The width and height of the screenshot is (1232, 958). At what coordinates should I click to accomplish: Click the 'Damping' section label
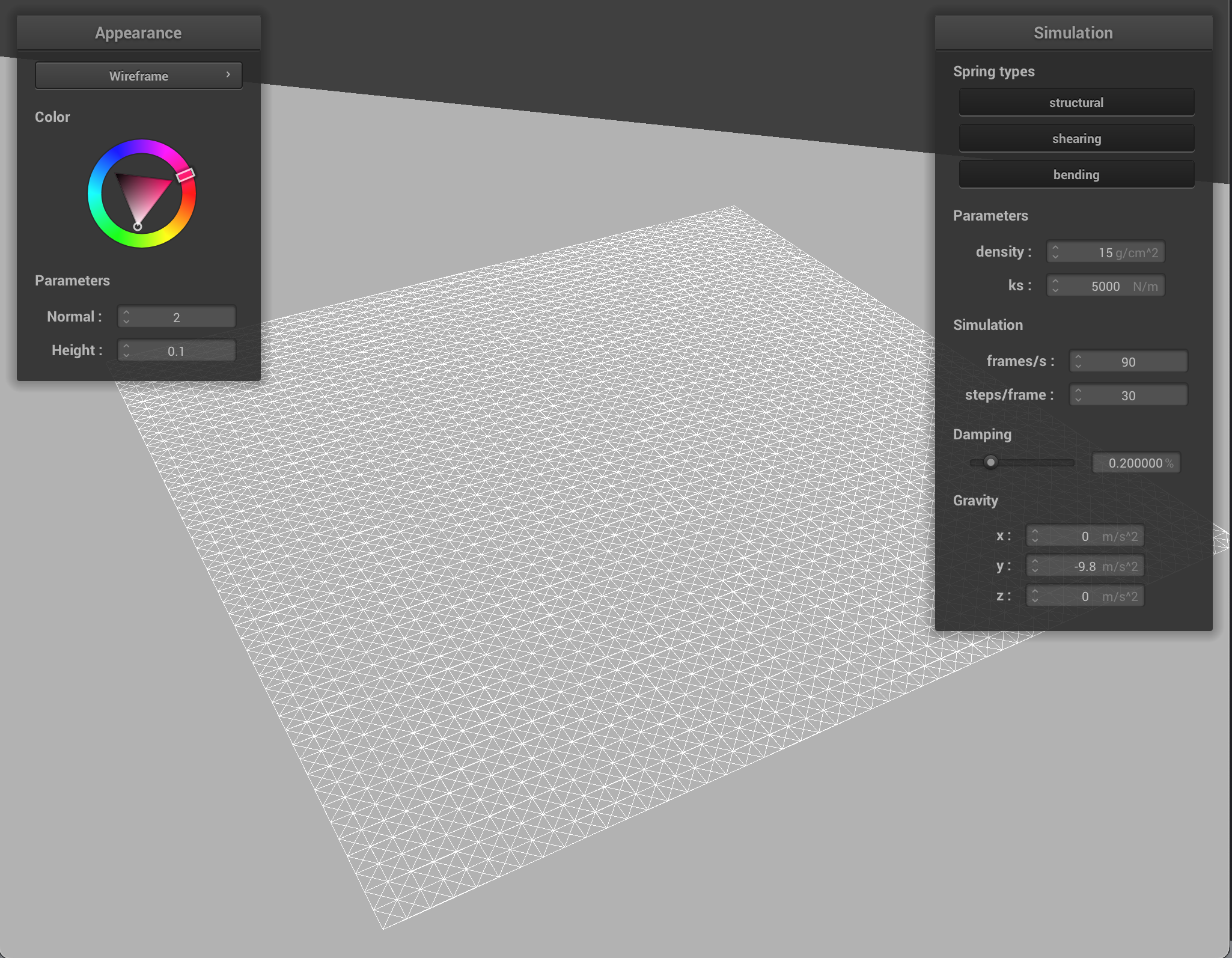click(x=982, y=435)
